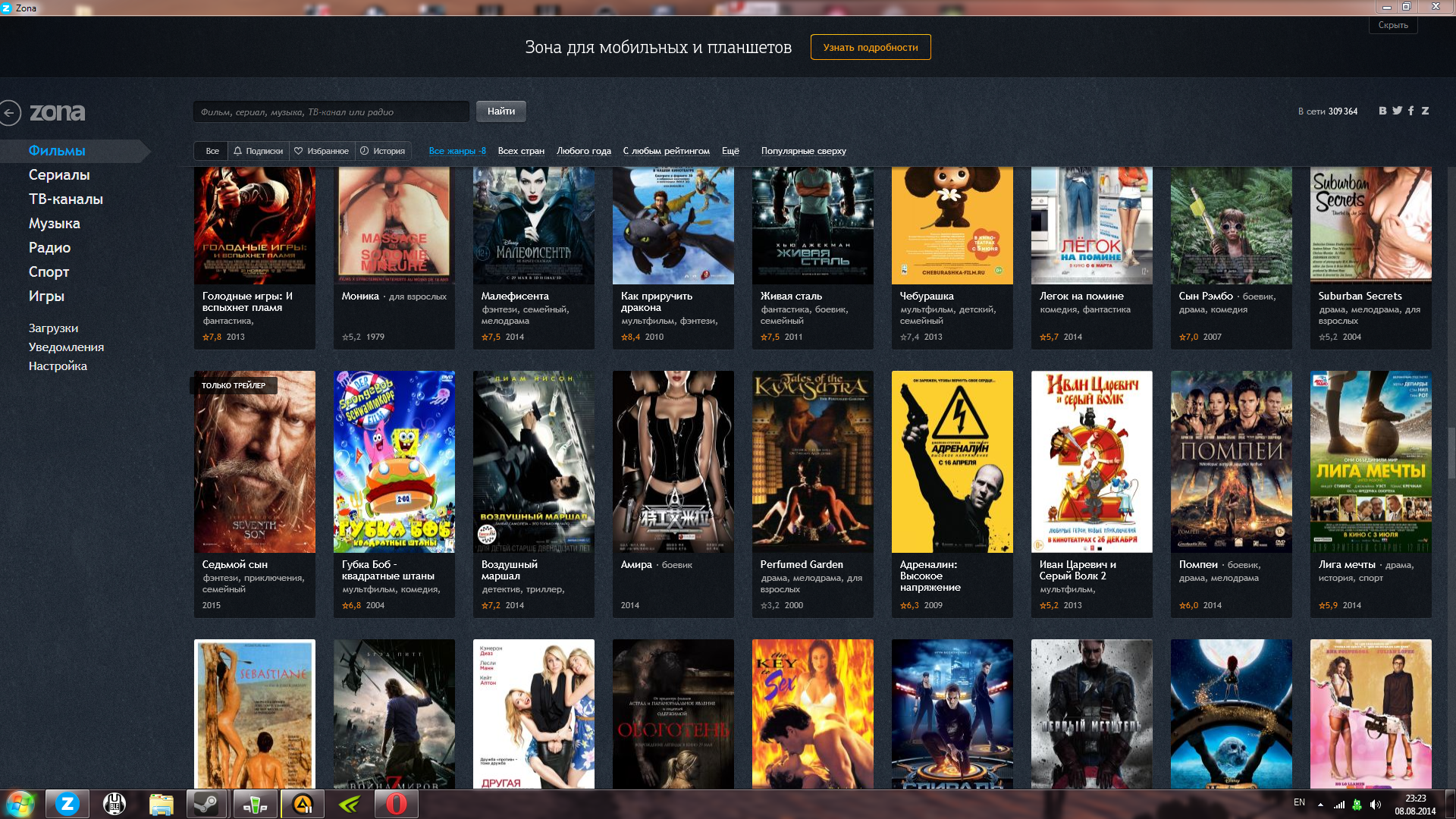
Task: Expand the Все жанры -8 filter
Action: (x=457, y=151)
